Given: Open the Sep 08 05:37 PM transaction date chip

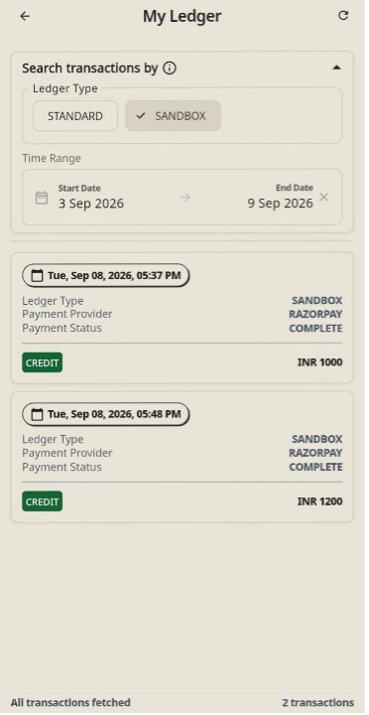Looking at the screenshot, I should 106,275.
